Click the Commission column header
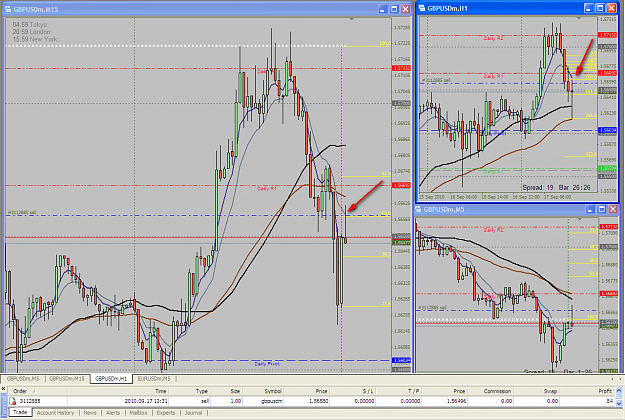Image resolution: width=625 pixels, height=420 pixels. point(490,391)
